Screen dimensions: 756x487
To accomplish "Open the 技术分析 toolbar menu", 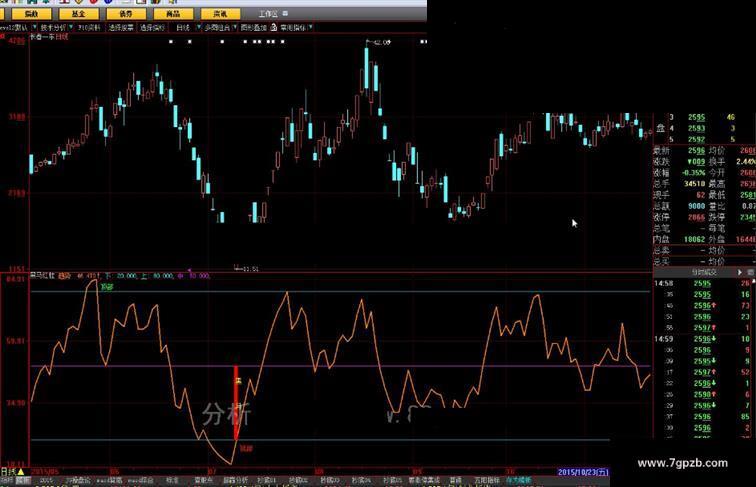I will 53,28.
